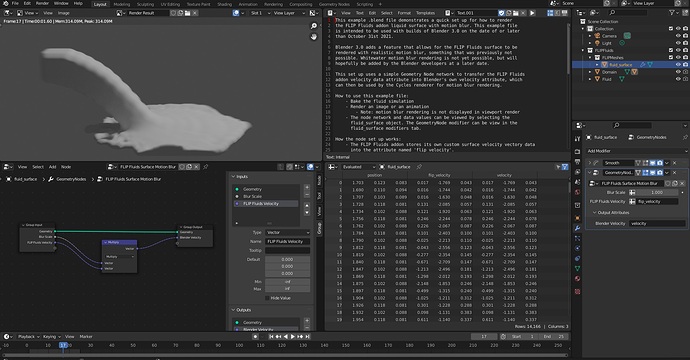Hide fluid_surface in viewport
This screenshot has width=690, height=360.
click(x=678, y=65)
